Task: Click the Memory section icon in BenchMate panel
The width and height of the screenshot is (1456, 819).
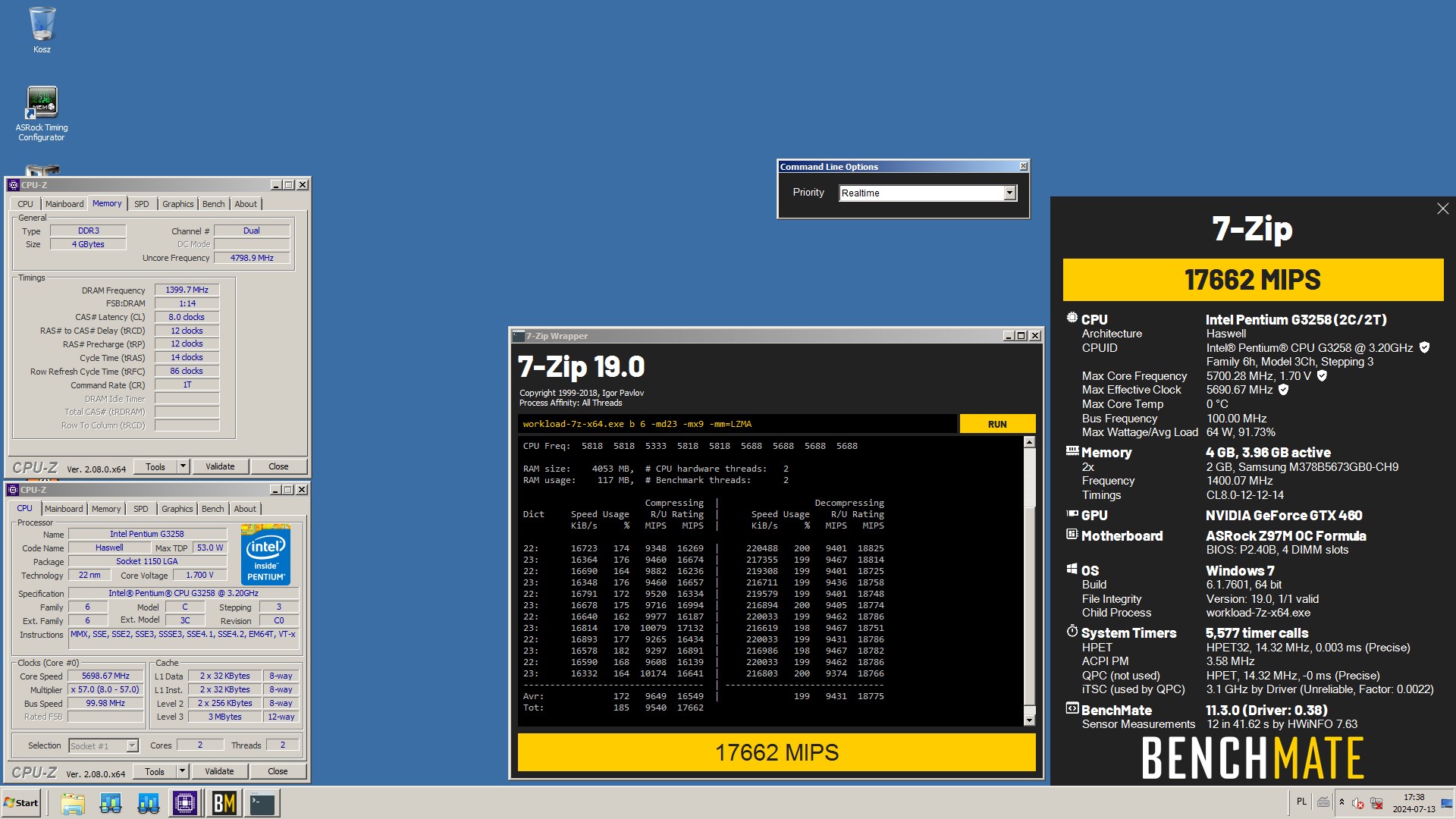Action: pyautogui.click(x=1072, y=451)
